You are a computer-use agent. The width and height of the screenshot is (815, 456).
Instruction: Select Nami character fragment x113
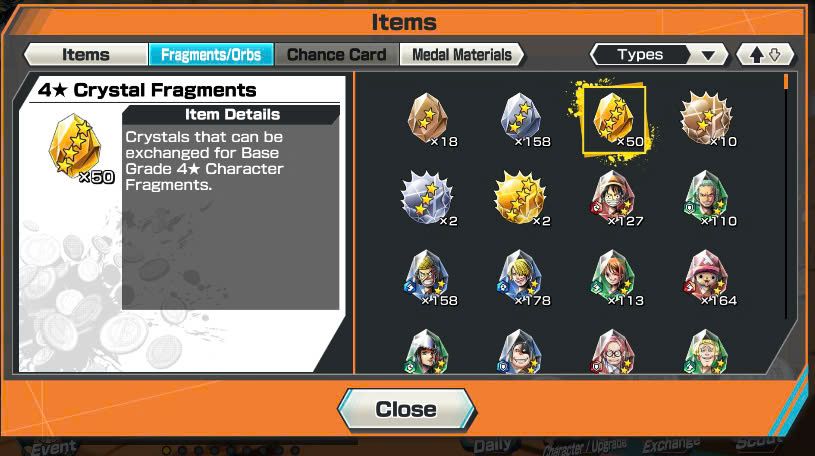614,279
